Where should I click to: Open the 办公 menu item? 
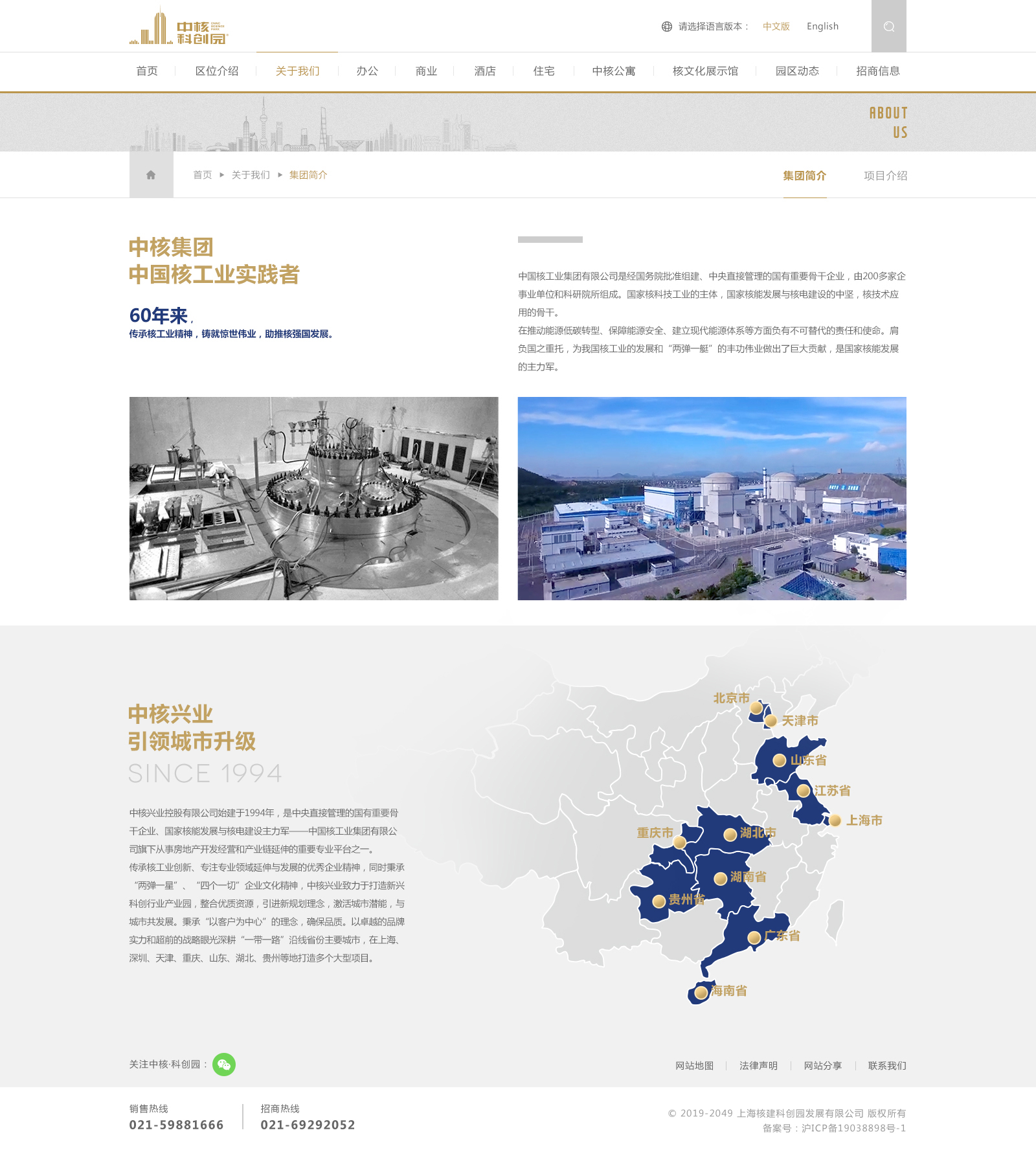point(367,71)
